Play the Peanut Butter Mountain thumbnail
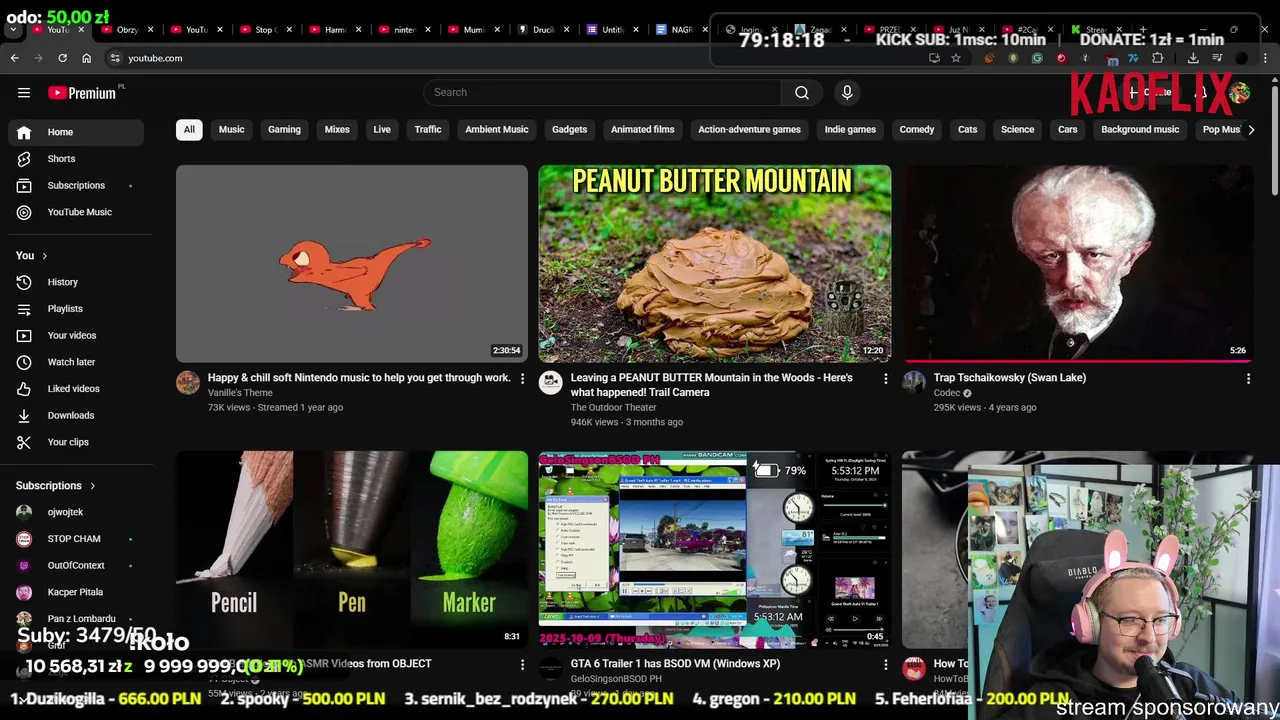 tap(714, 264)
